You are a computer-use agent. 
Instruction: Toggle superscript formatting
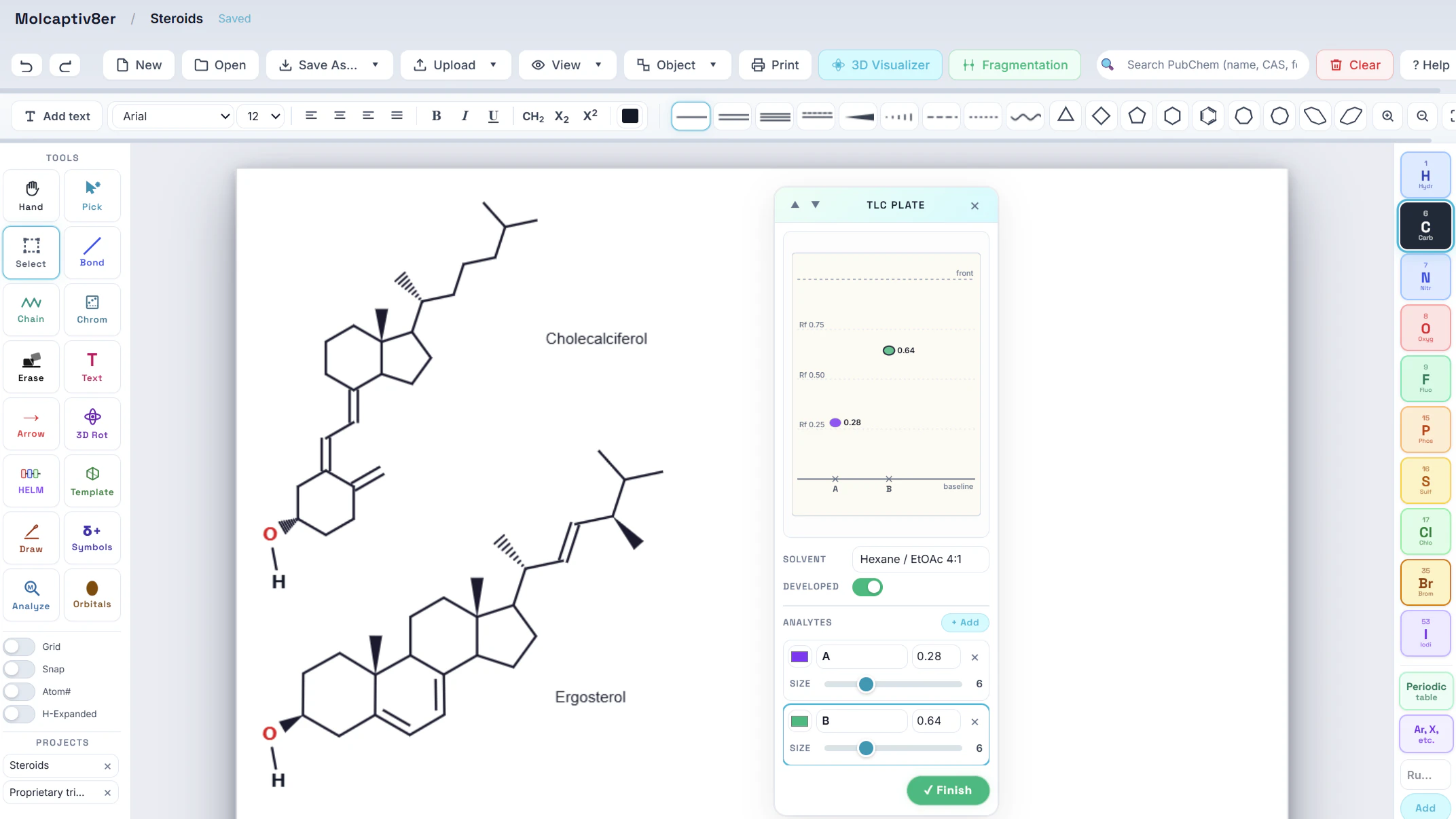click(590, 116)
